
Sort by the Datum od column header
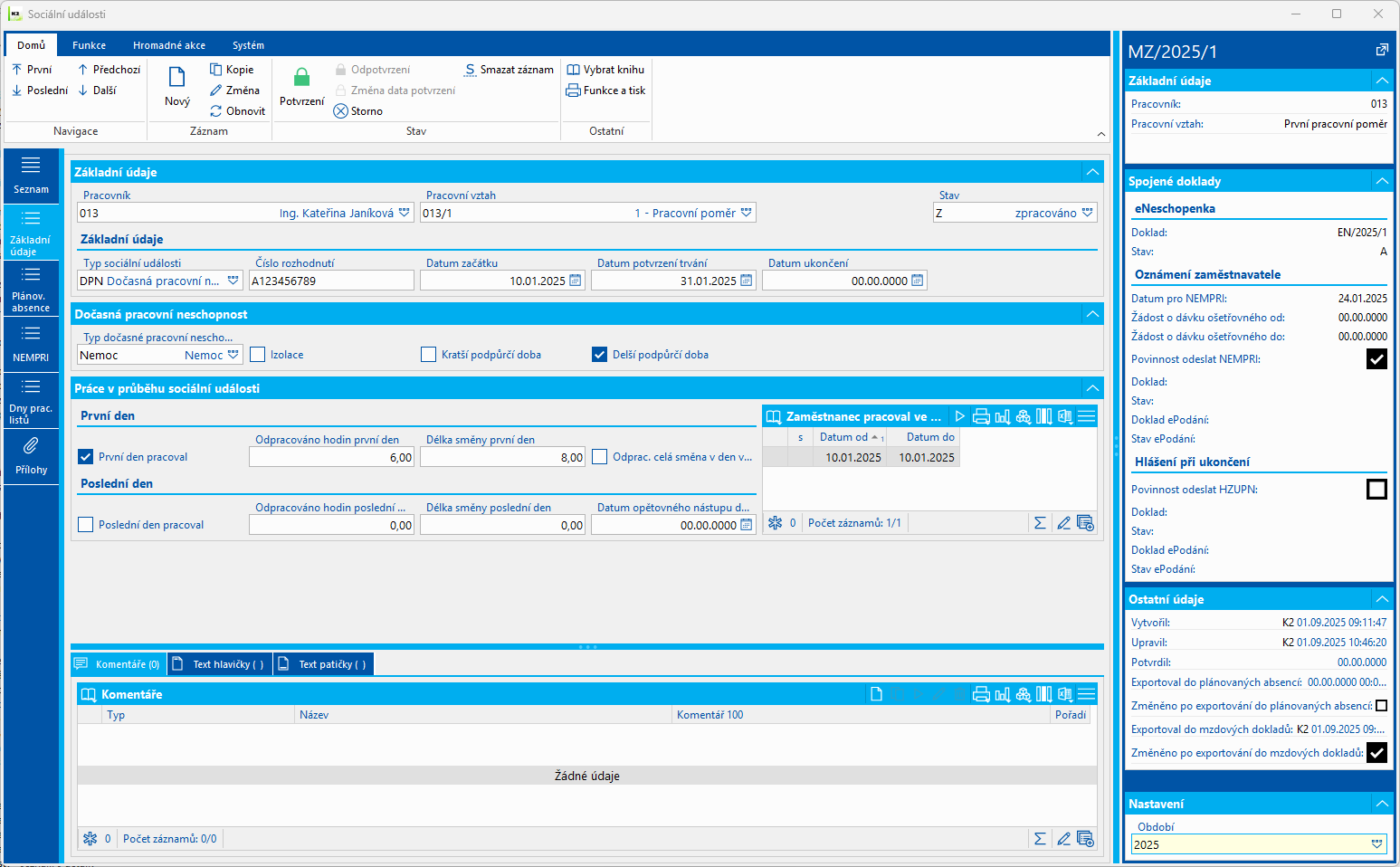click(x=850, y=437)
